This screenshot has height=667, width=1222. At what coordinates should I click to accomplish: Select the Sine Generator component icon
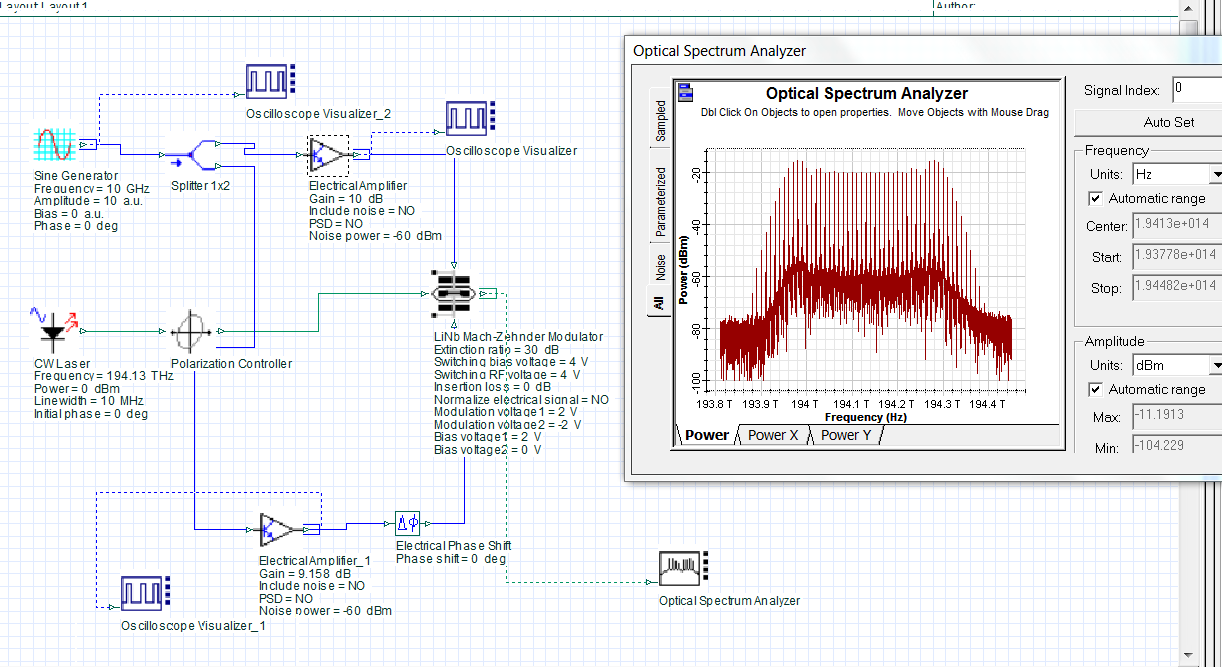click(x=56, y=145)
